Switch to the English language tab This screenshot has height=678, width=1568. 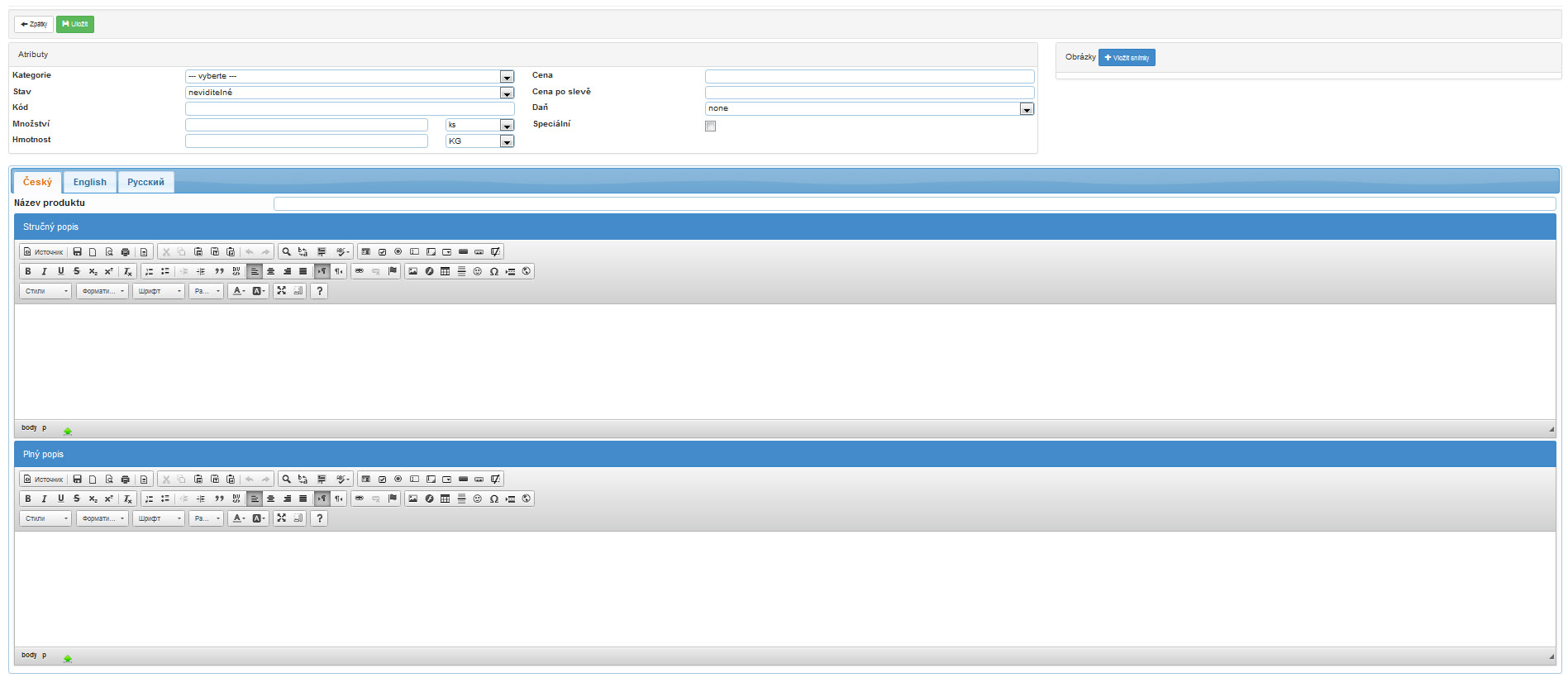(x=89, y=182)
